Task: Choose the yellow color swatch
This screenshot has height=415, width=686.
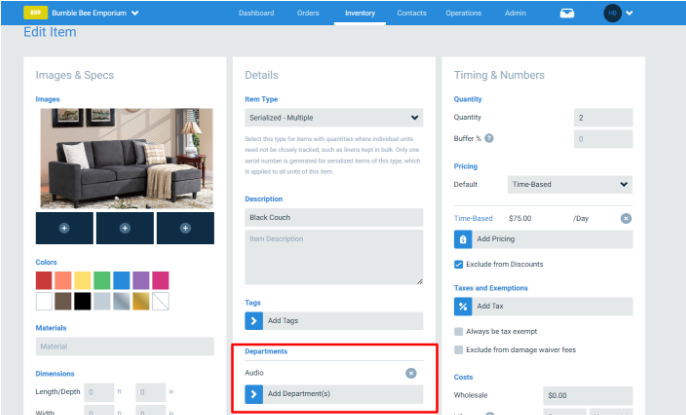Action: tap(82, 280)
